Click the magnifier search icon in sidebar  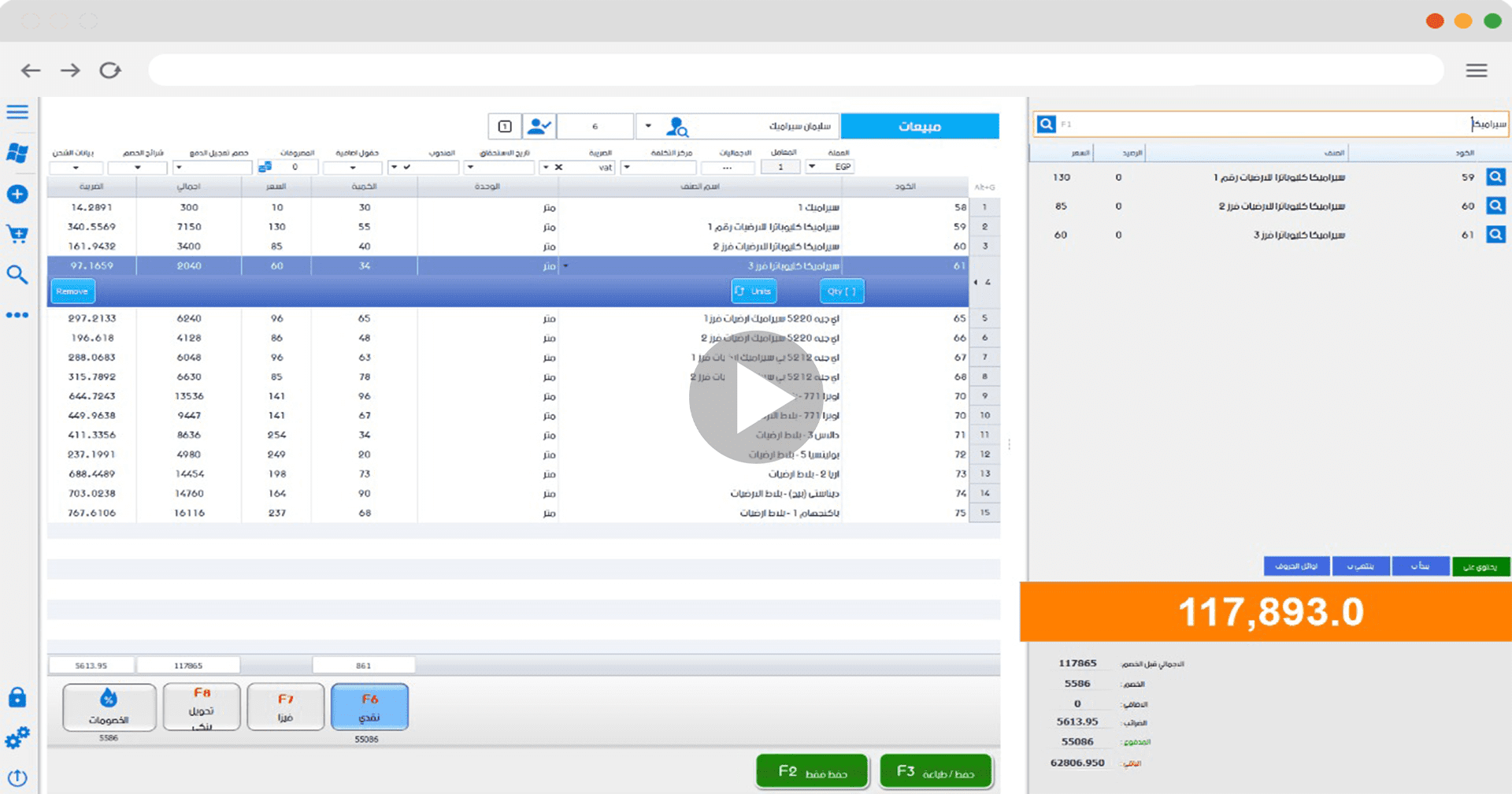tap(17, 275)
